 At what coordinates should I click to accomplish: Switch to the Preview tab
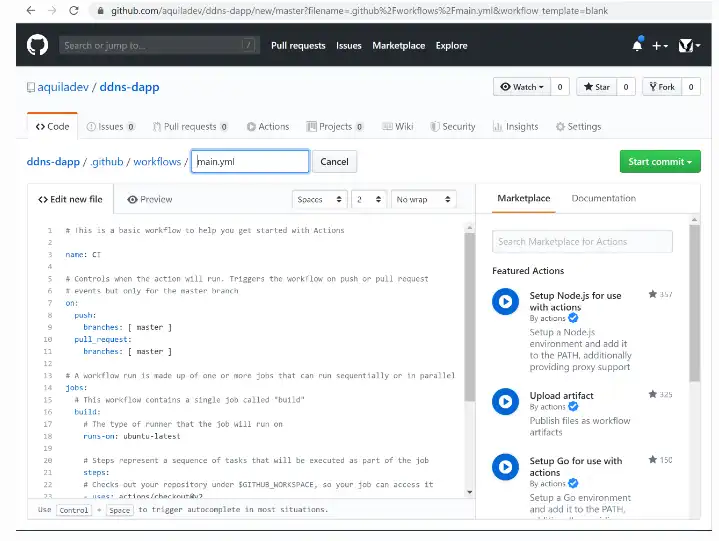click(x=150, y=199)
